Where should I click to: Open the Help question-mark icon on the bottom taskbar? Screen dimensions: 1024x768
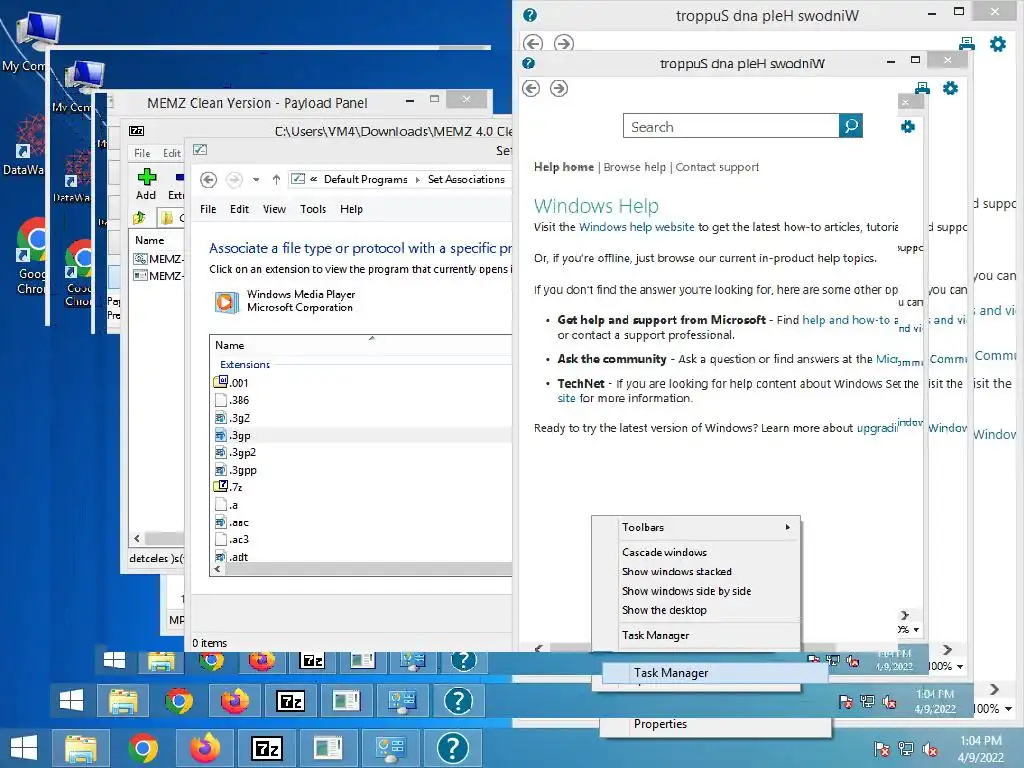coord(452,748)
